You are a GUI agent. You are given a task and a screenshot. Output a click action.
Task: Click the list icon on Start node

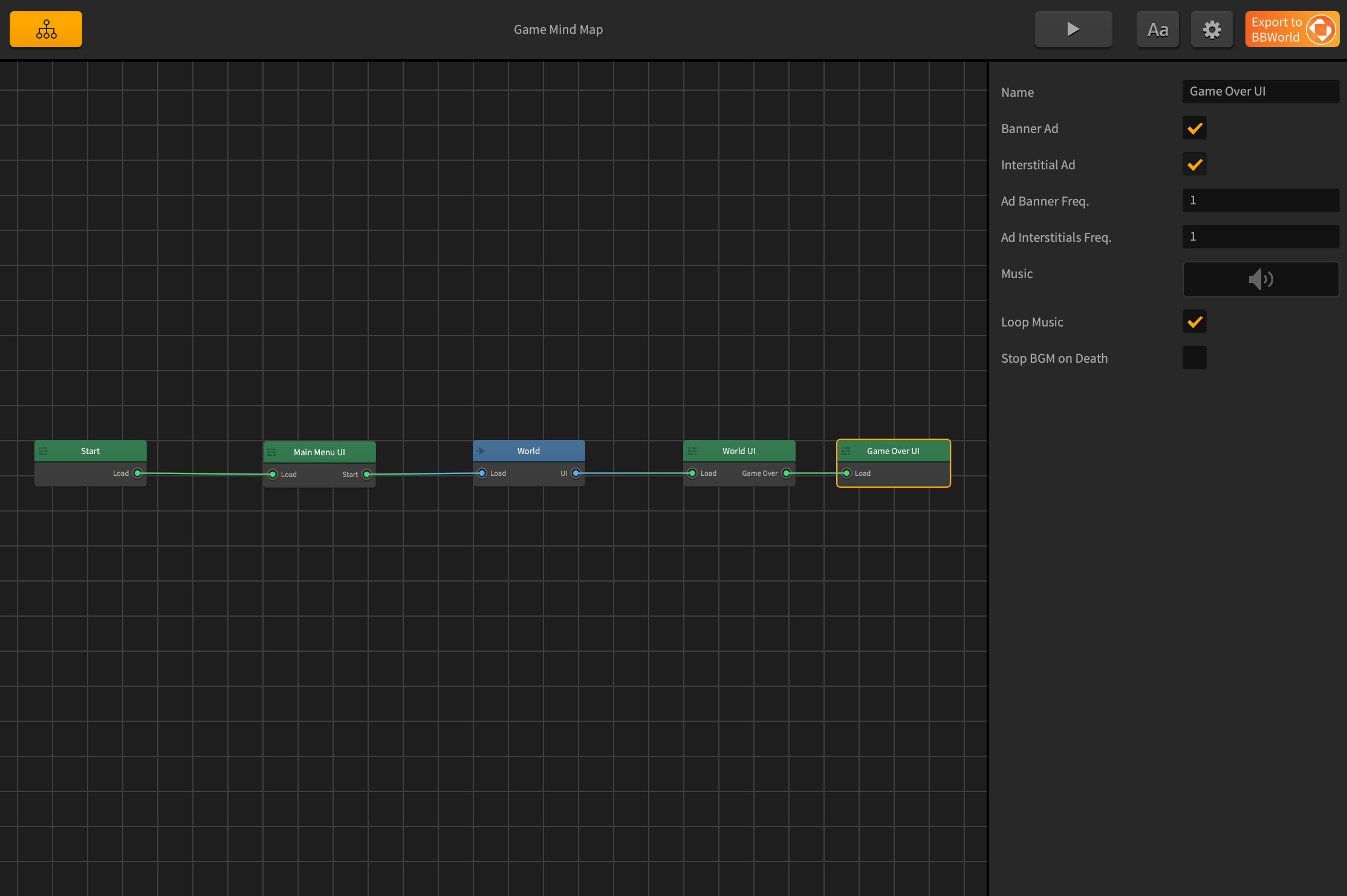coord(43,451)
